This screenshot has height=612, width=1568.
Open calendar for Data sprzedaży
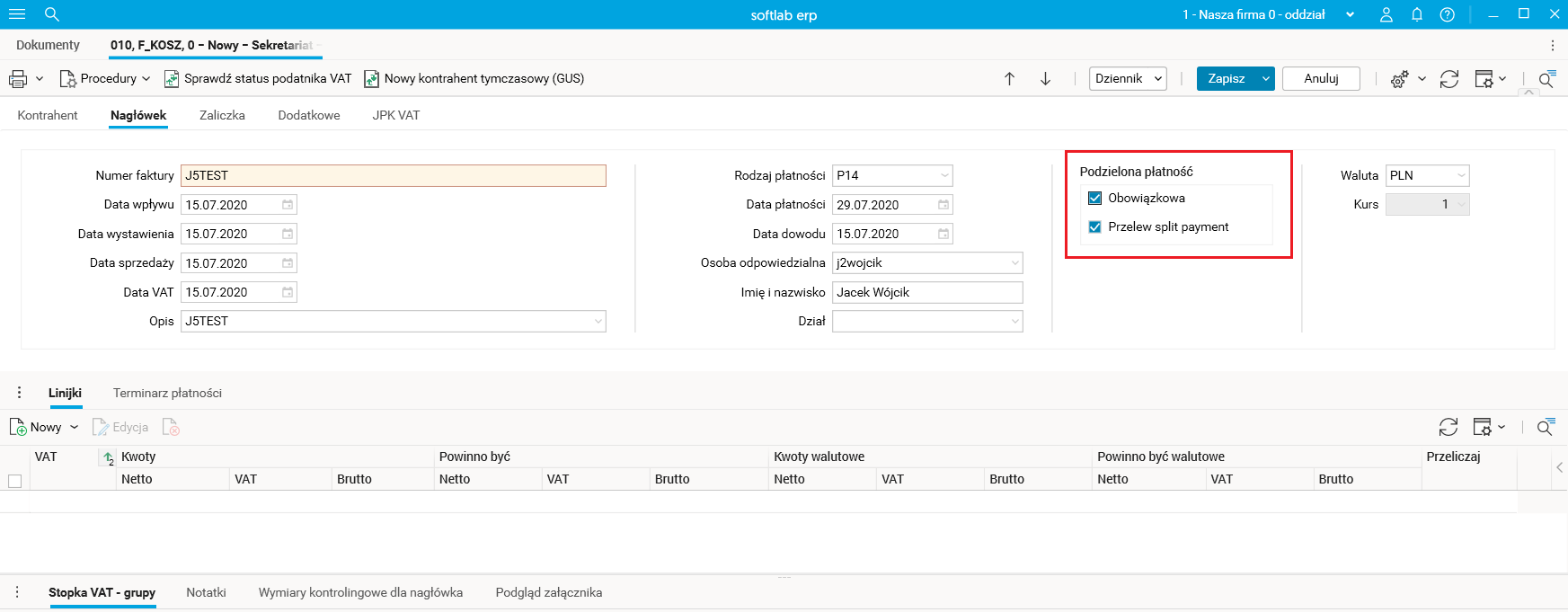(288, 263)
